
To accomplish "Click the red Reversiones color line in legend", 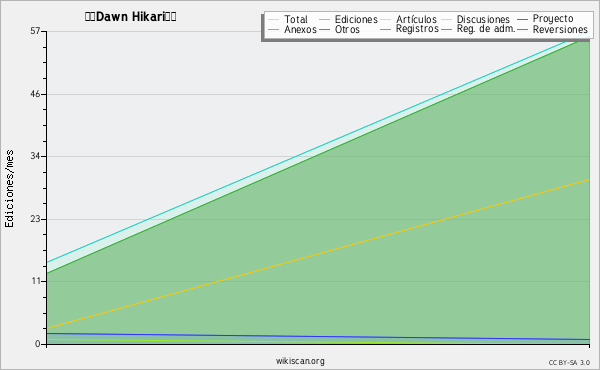I will pos(523,29).
